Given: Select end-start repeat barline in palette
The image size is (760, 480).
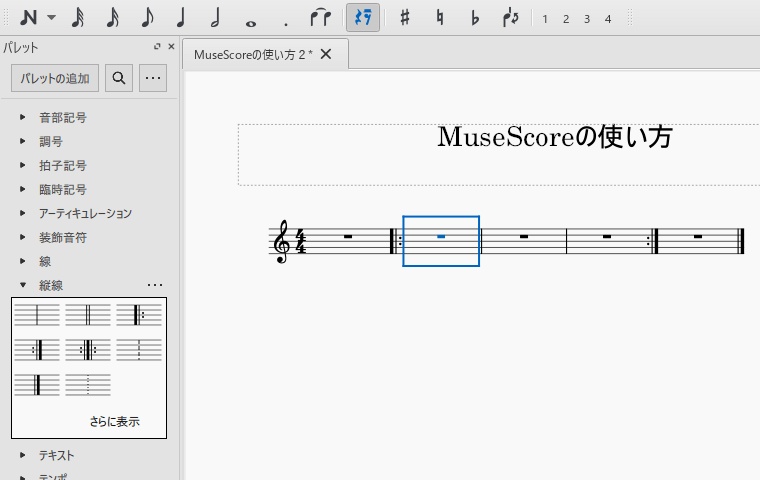Looking at the screenshot, I should point(88,350).
